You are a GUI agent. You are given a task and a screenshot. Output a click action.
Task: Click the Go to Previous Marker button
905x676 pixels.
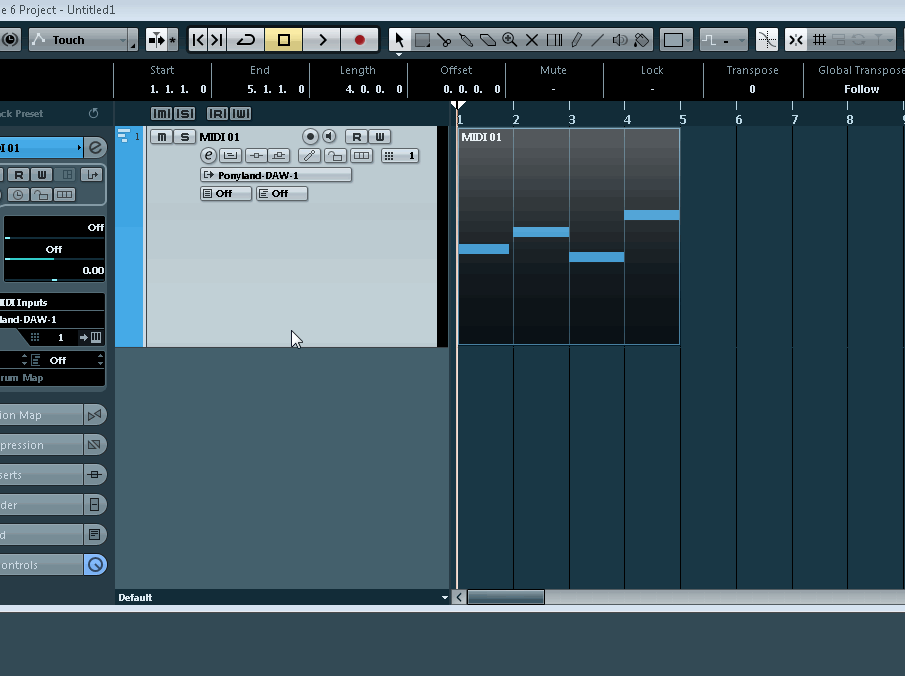point(198,40)
